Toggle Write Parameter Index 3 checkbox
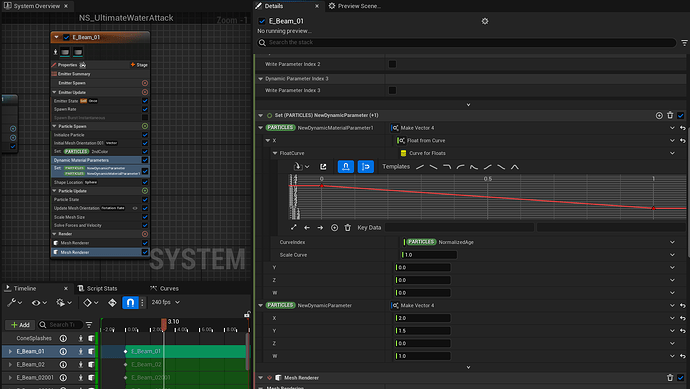This screenshot has height=389, width=690. click(x=392, y=90)
